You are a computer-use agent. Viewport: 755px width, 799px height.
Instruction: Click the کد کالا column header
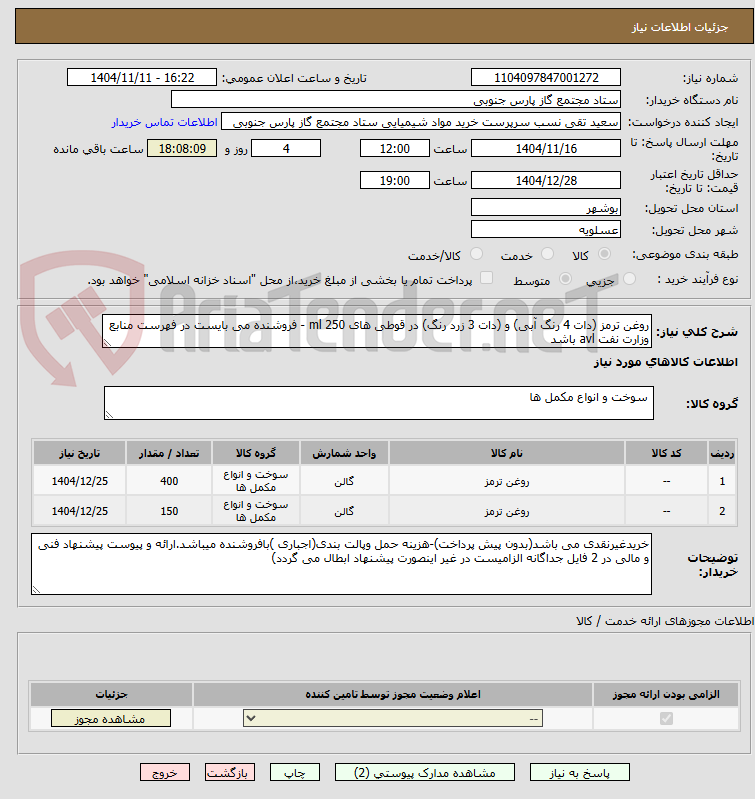(666, 453)
